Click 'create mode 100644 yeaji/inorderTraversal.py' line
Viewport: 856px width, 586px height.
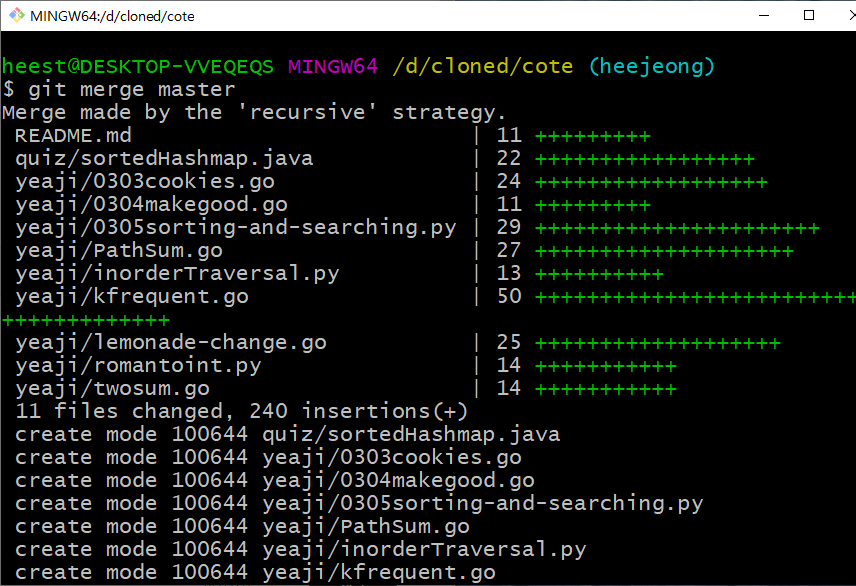tap(300, 549)
